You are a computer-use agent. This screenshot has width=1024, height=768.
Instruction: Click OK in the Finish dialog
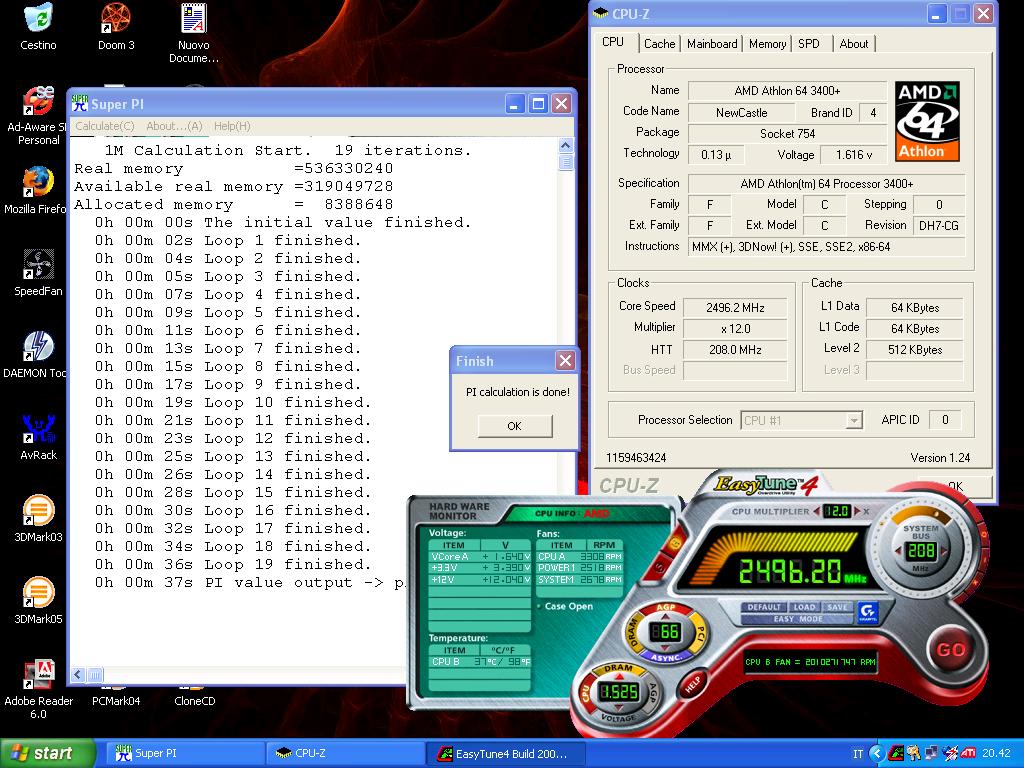[515, 426]
